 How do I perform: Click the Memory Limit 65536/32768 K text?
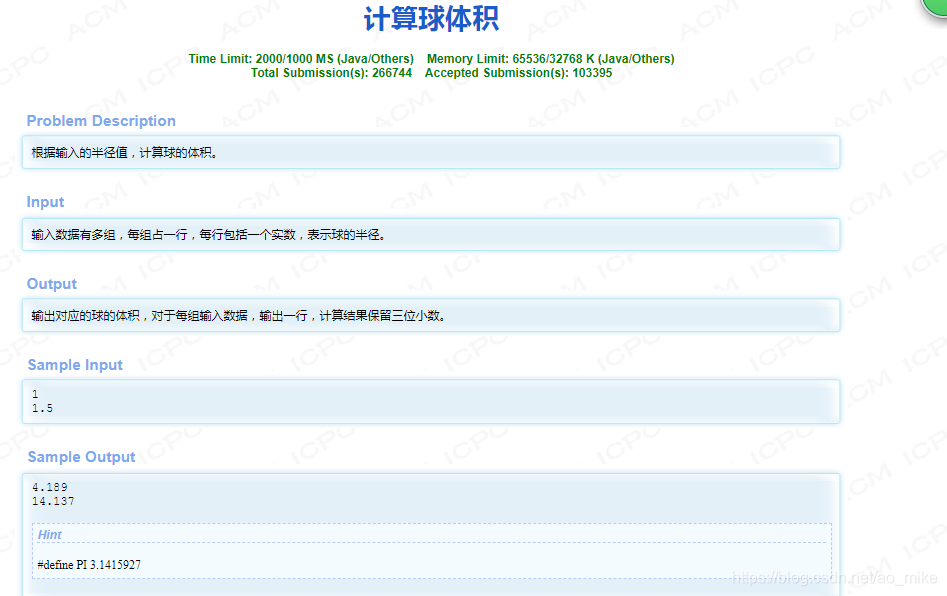(550, 59)
